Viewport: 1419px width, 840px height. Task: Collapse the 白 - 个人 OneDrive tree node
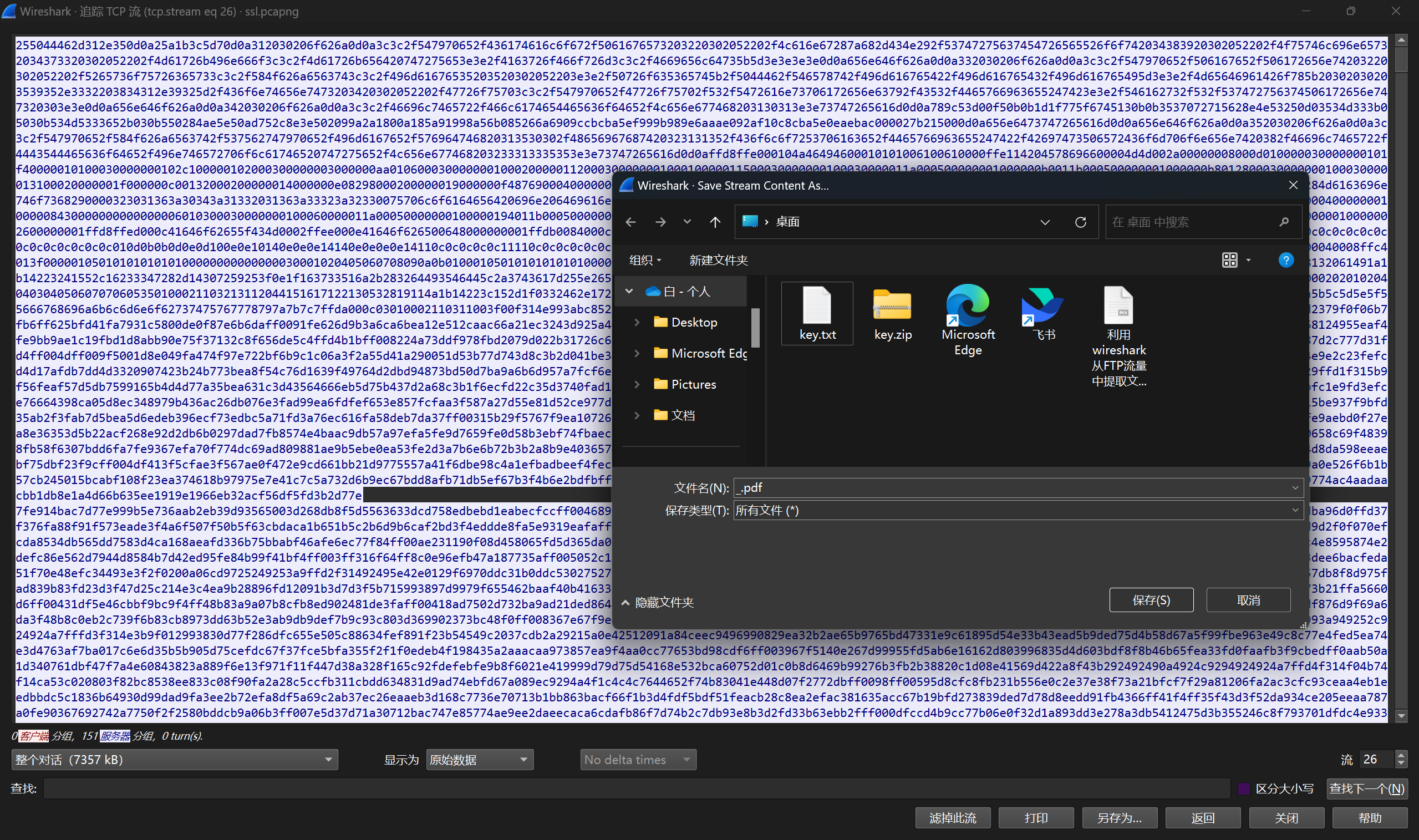[629, 291]
